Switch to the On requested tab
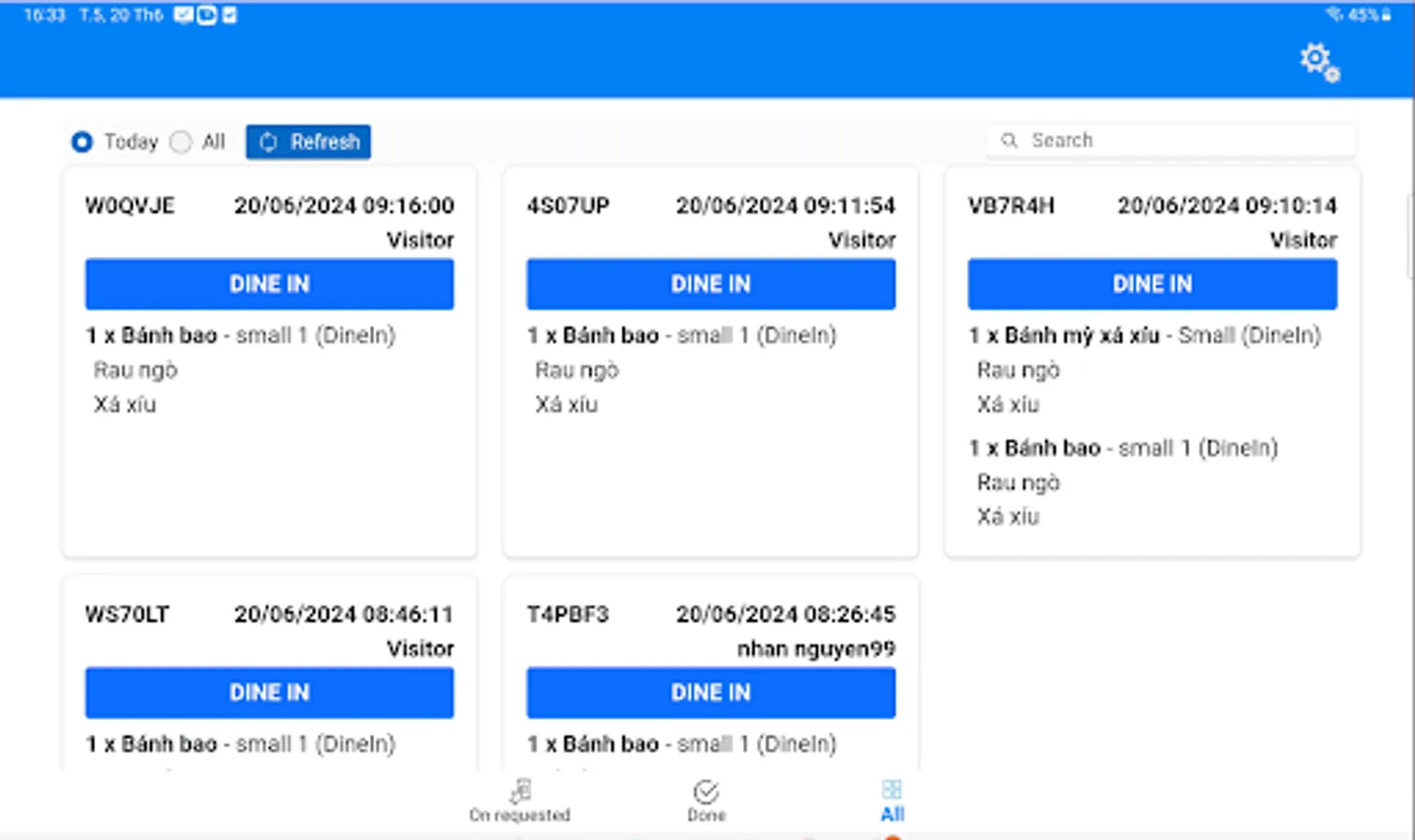Image resolution: width=1415 pixels, height=840 pixels. [x=520, y=801]
